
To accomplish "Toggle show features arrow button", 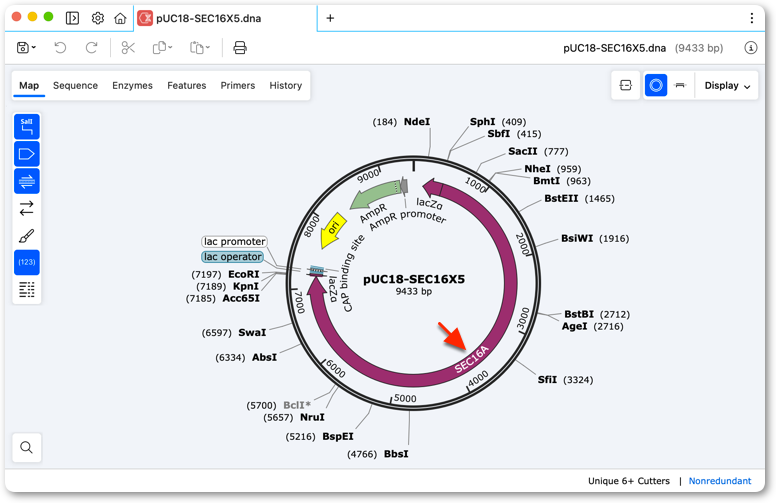I will [27, 154].
